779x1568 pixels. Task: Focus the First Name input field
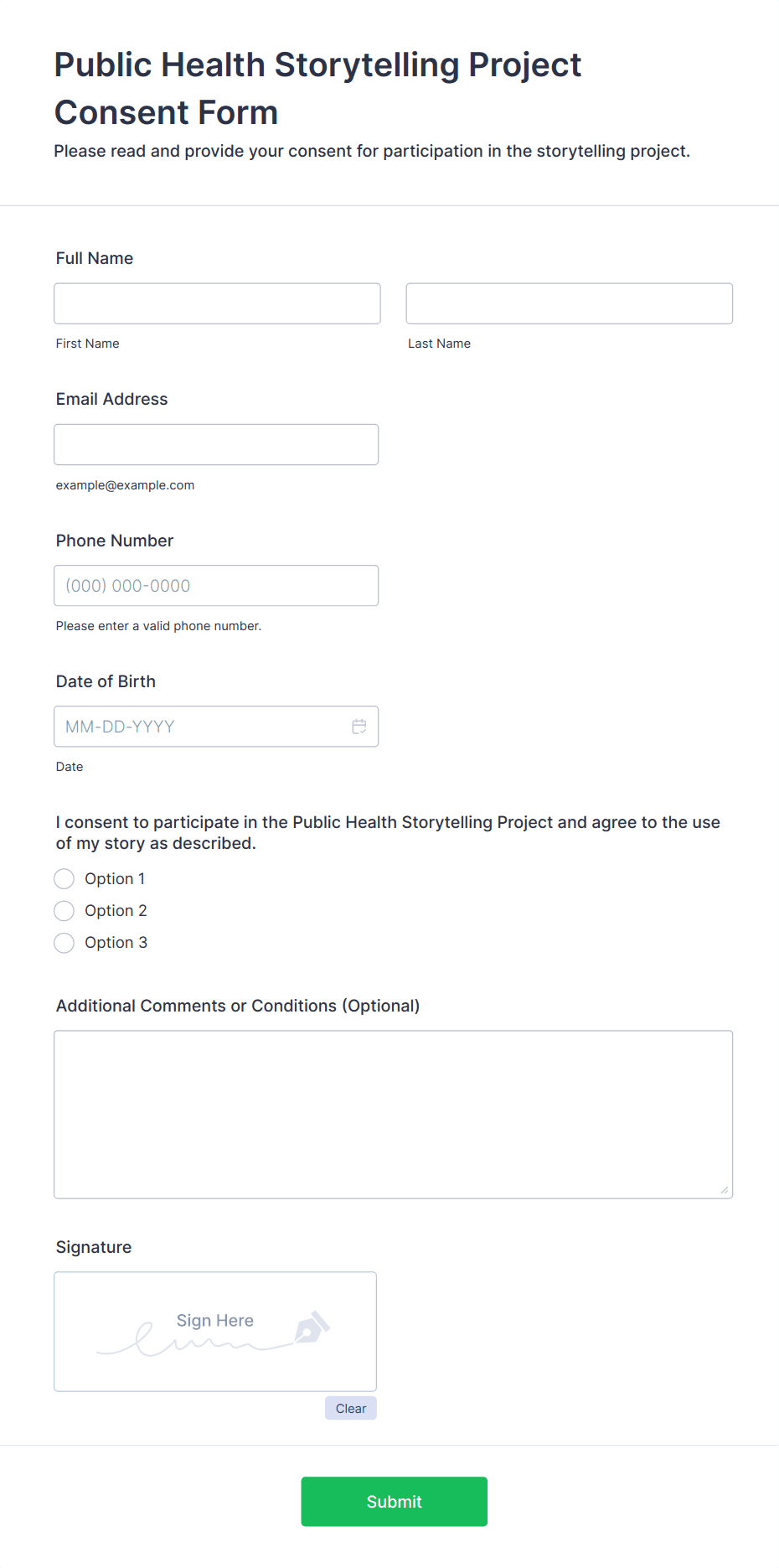[x=218, y=303]
